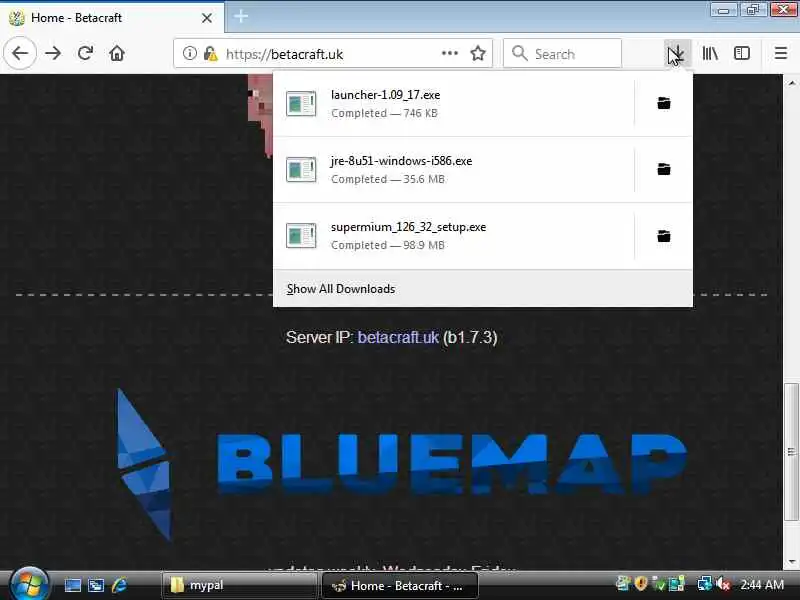Open a new tab with the plus button

click(241, 16)
